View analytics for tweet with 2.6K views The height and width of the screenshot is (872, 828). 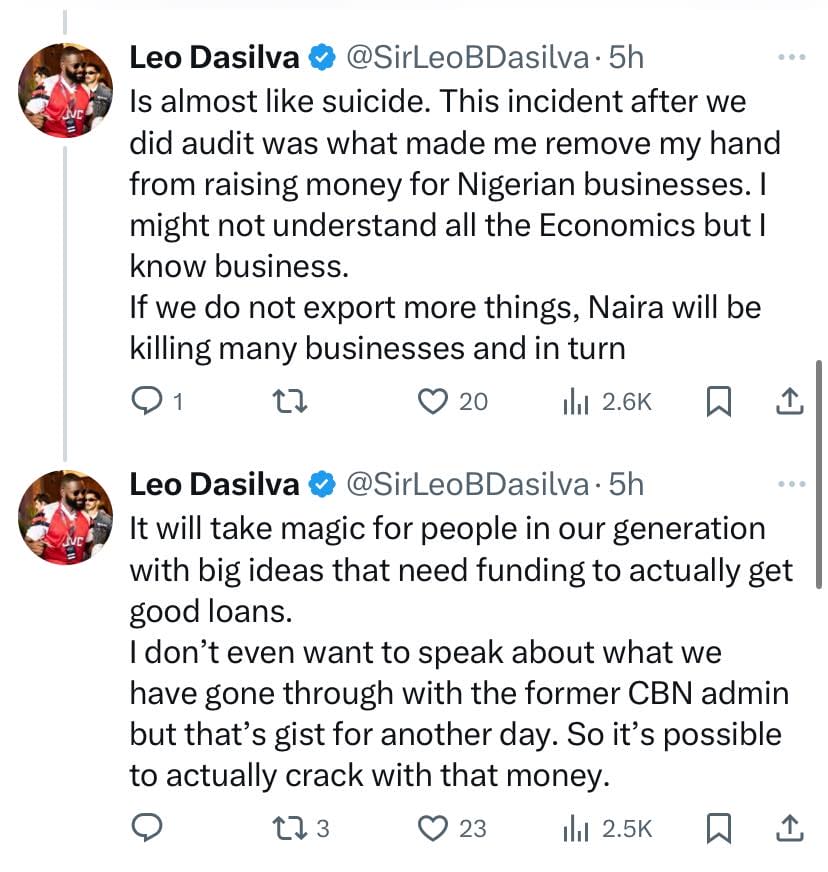(577, 401)
